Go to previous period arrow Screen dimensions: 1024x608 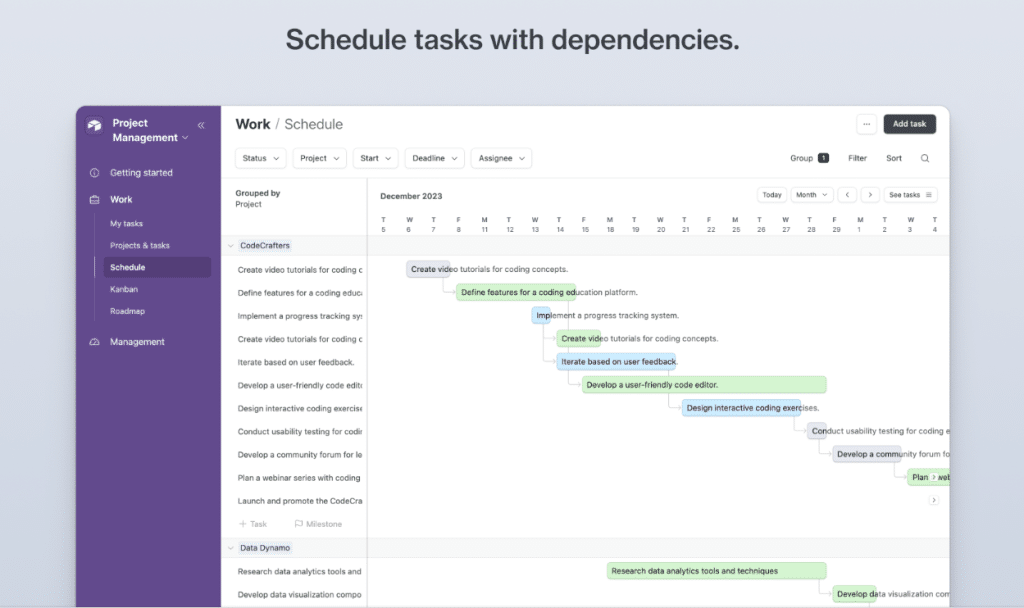click(847, 195)
